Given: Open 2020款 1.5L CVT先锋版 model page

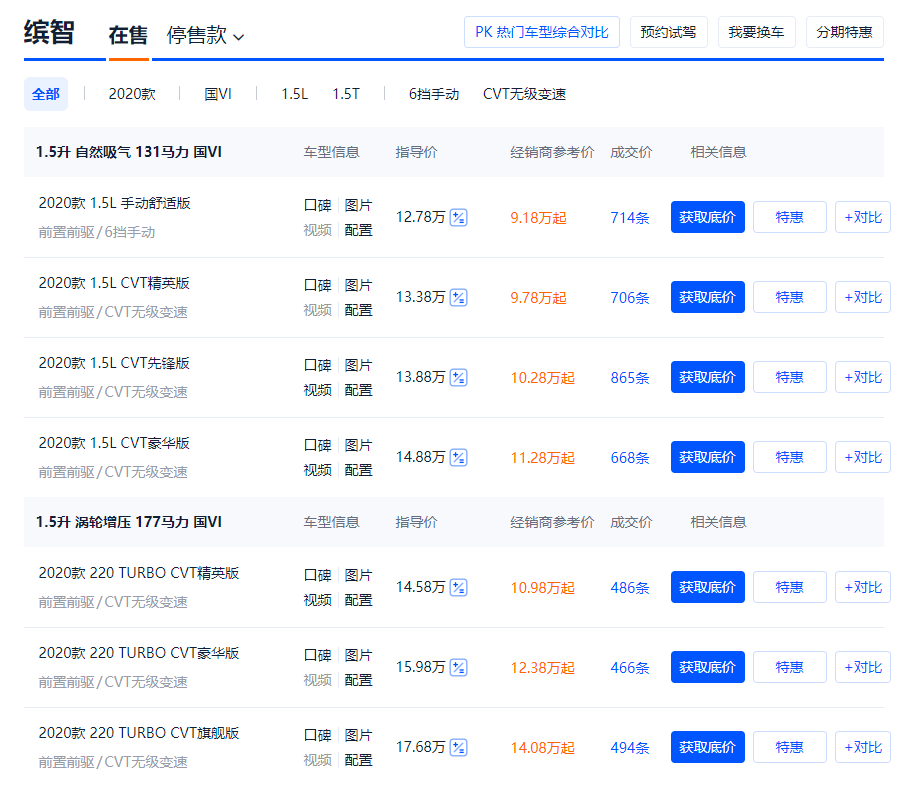Looking at the screenshot, I should (114, 363).
